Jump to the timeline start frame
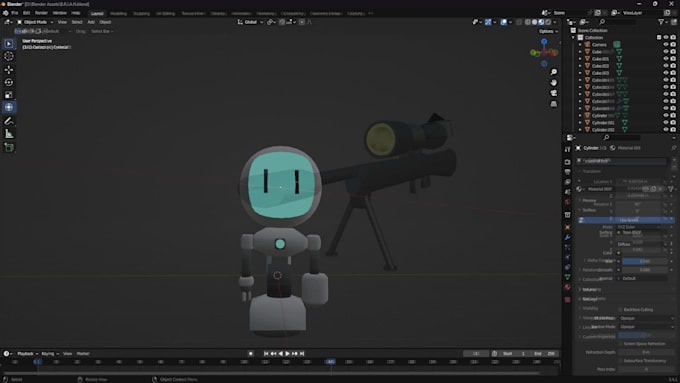This screenshot has width=680, height=383. coord(266,354)
